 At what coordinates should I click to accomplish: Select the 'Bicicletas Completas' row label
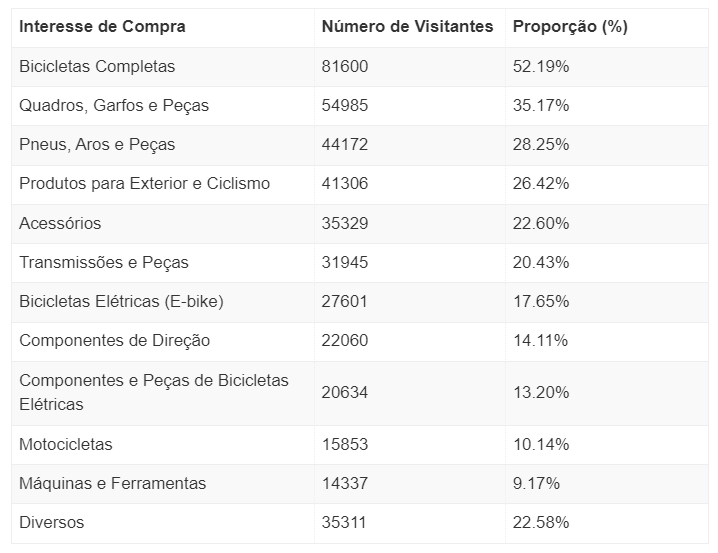[x=97, y=66]
